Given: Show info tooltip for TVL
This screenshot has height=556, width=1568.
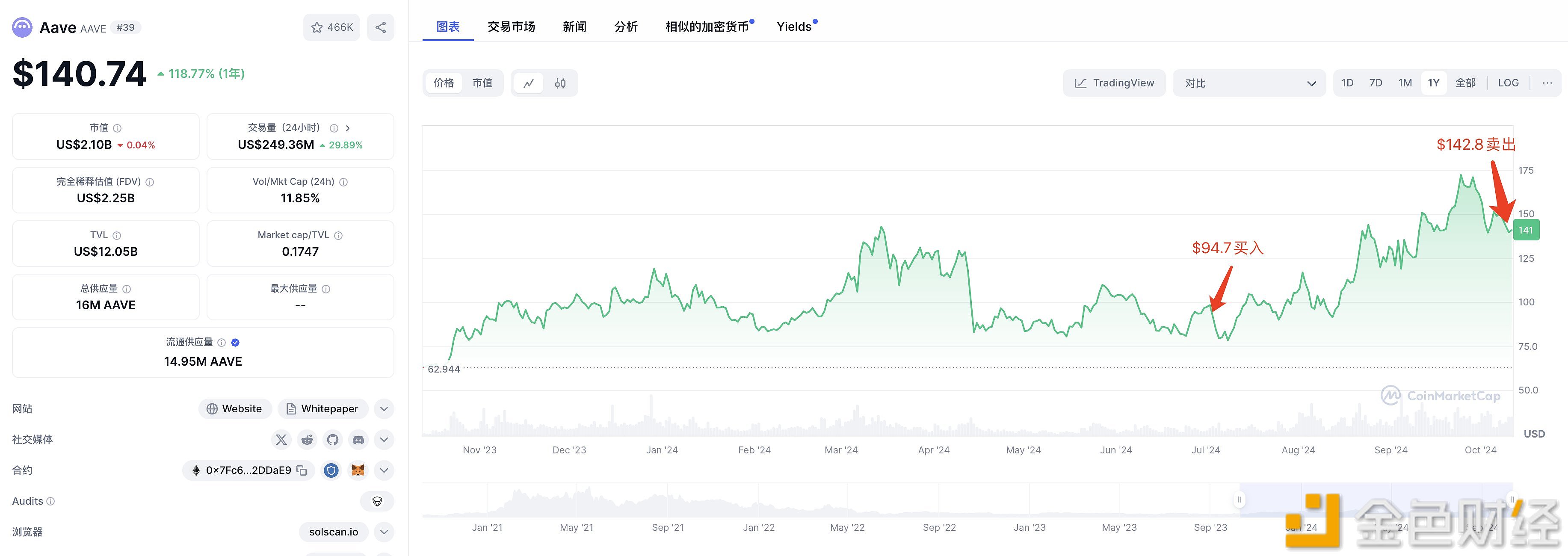Looking at the screenshot, I should coord(117,236).
